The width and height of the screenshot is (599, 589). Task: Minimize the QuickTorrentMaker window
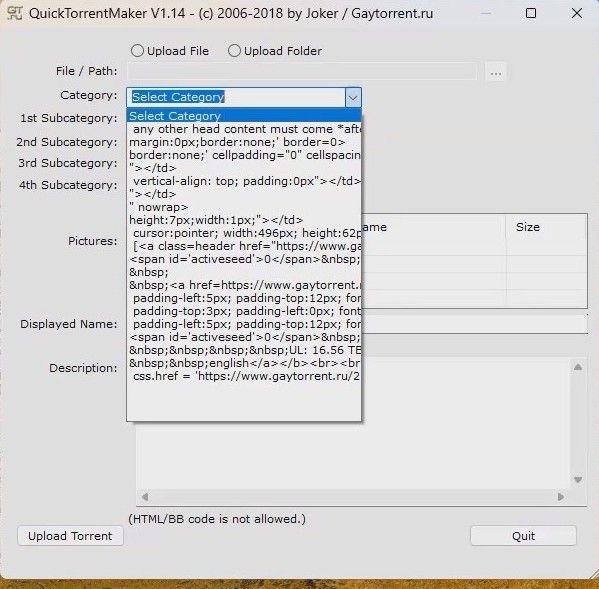pyautogui.click(x=486, y=13)
